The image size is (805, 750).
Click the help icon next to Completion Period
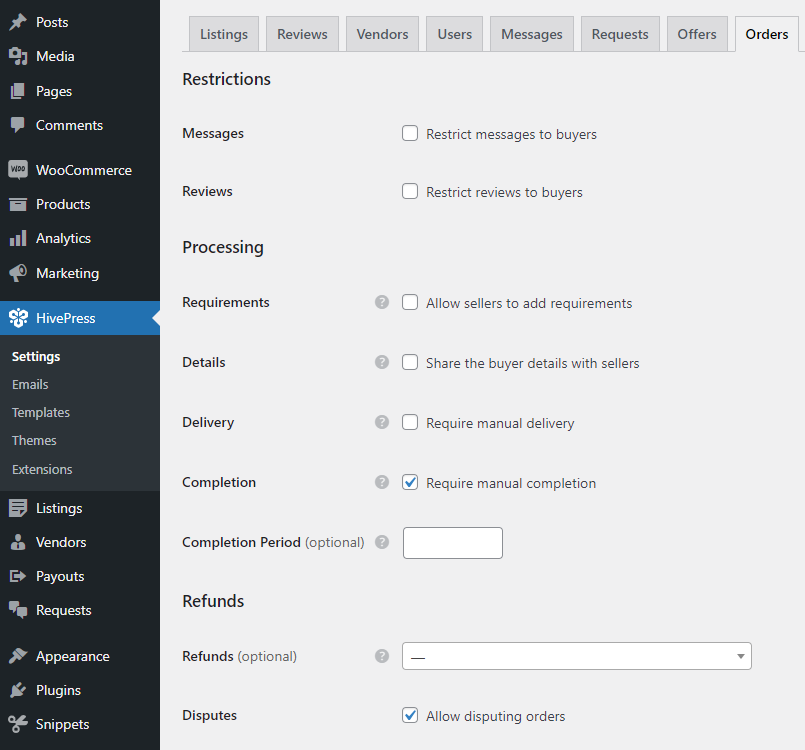pos(381,542)
